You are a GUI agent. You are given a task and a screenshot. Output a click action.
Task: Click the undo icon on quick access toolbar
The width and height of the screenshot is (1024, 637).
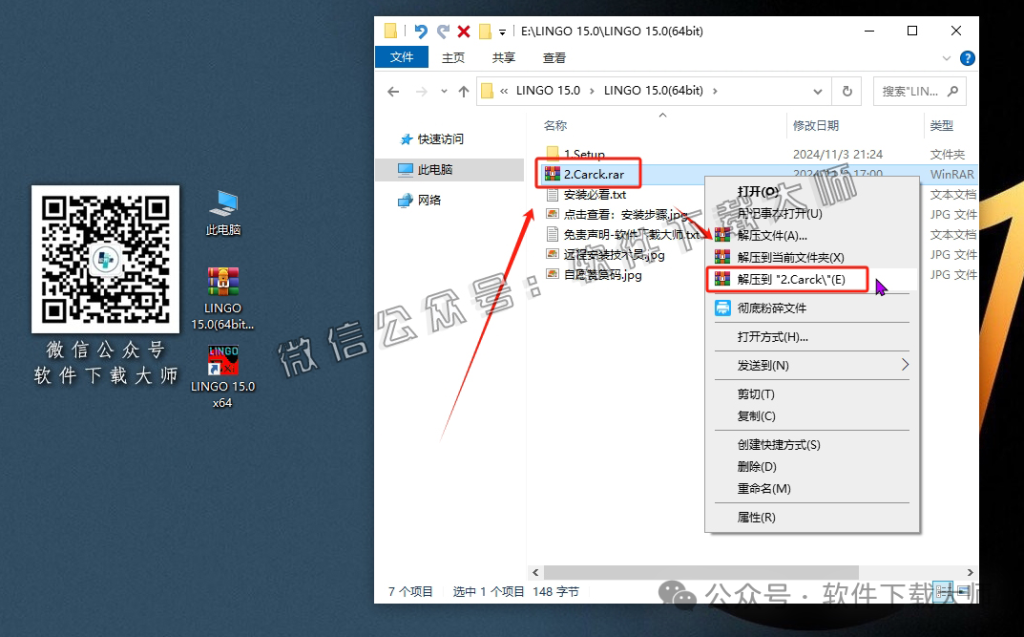(x=421, y=31)
